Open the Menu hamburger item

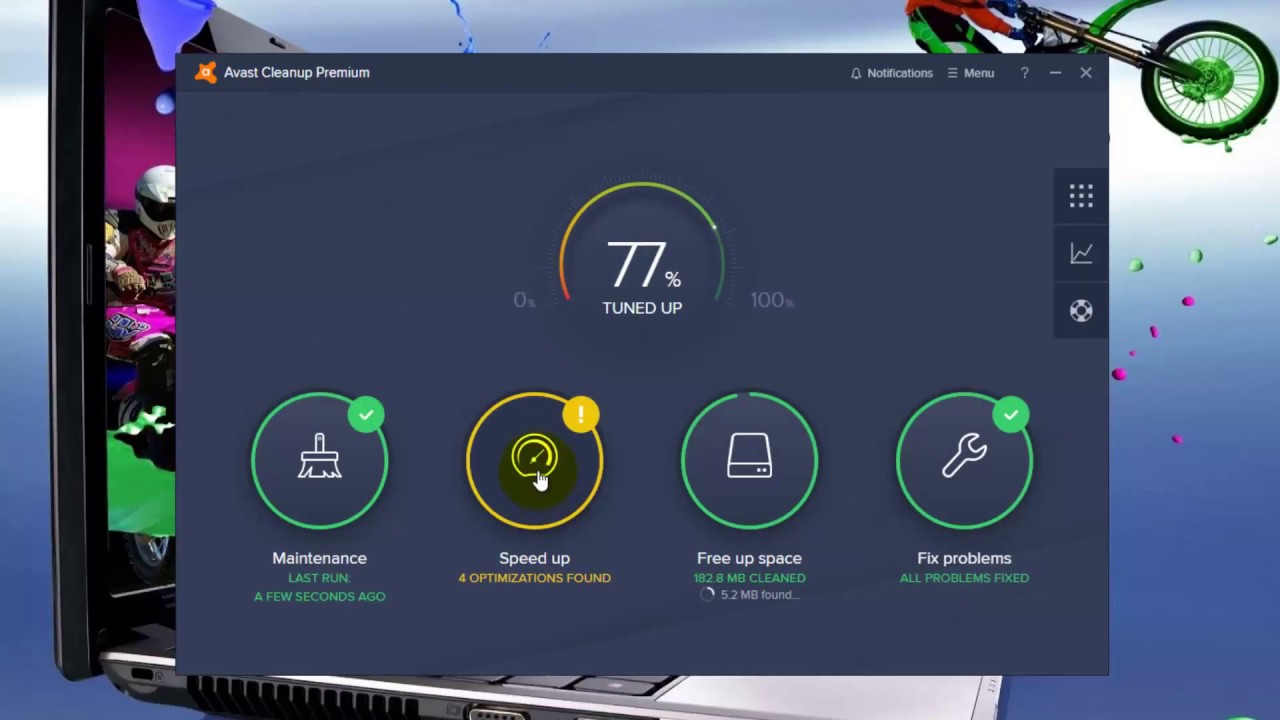tap(970, 73)
